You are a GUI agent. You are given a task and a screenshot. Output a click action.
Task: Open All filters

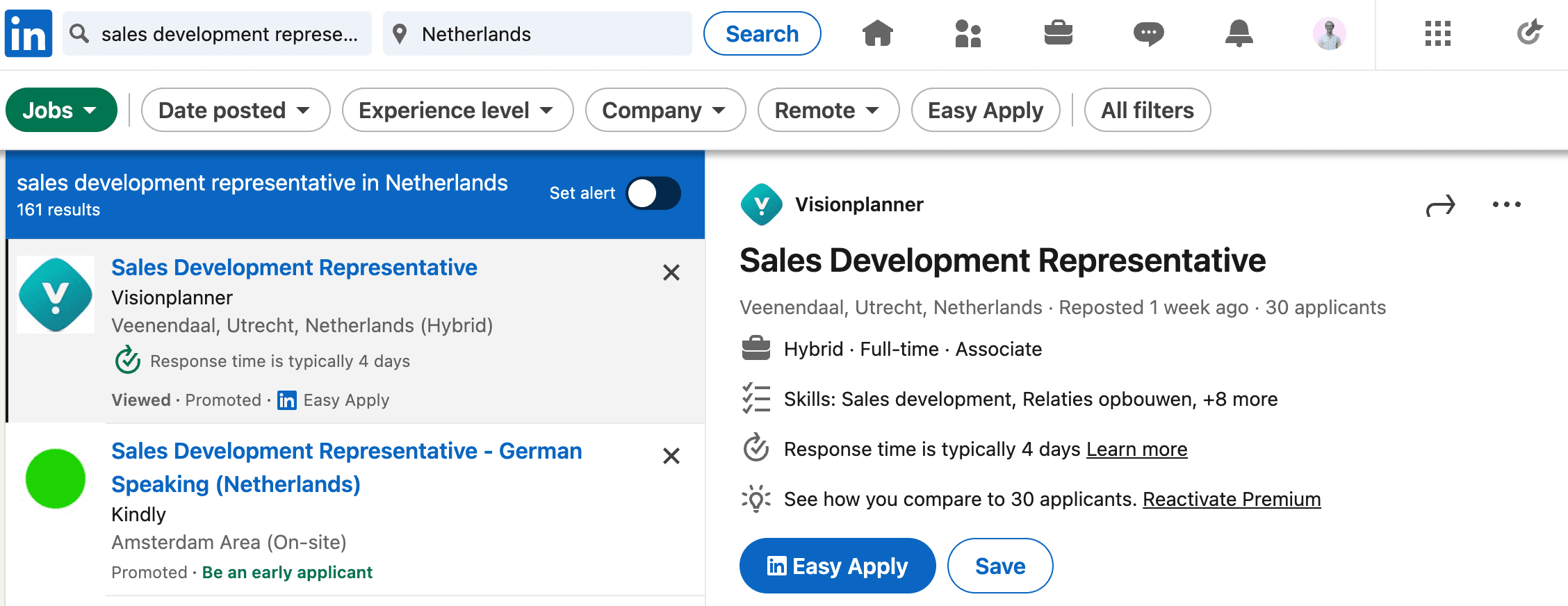(x=1148, y=110)
